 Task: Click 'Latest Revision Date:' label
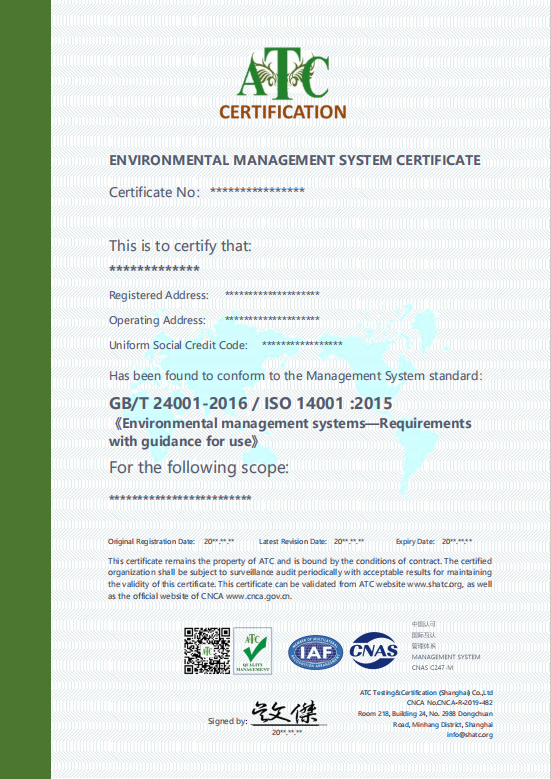coord(293,542)
